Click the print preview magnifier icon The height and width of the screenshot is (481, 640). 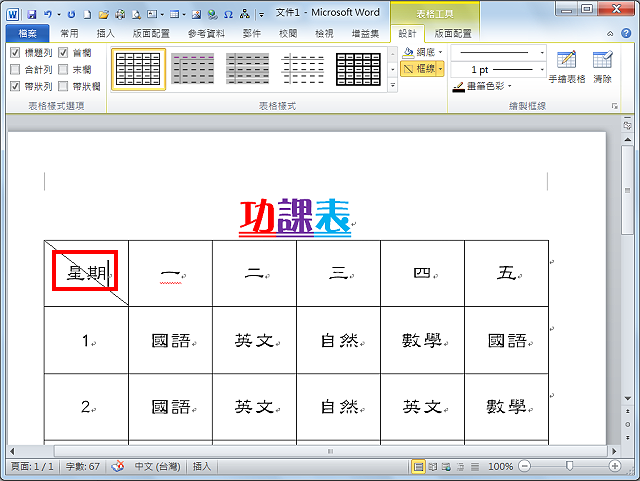[136, 15]
